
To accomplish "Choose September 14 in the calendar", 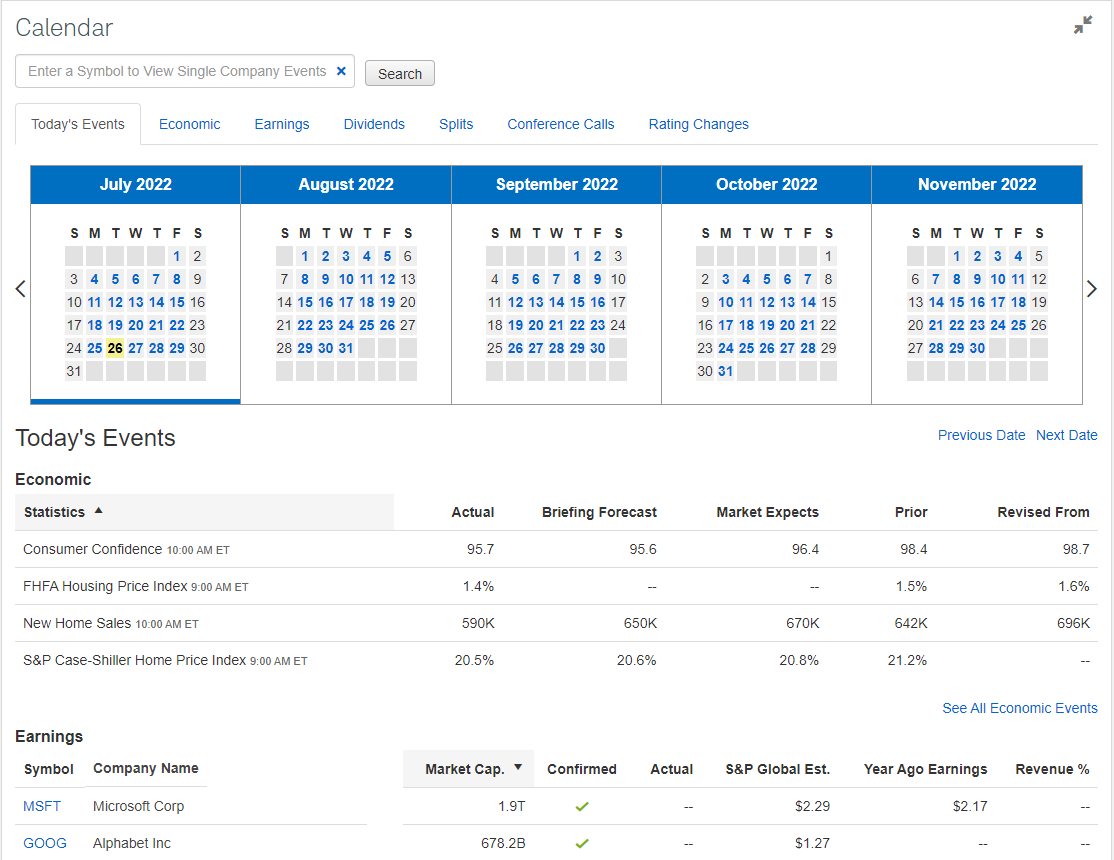I will 556,302.
